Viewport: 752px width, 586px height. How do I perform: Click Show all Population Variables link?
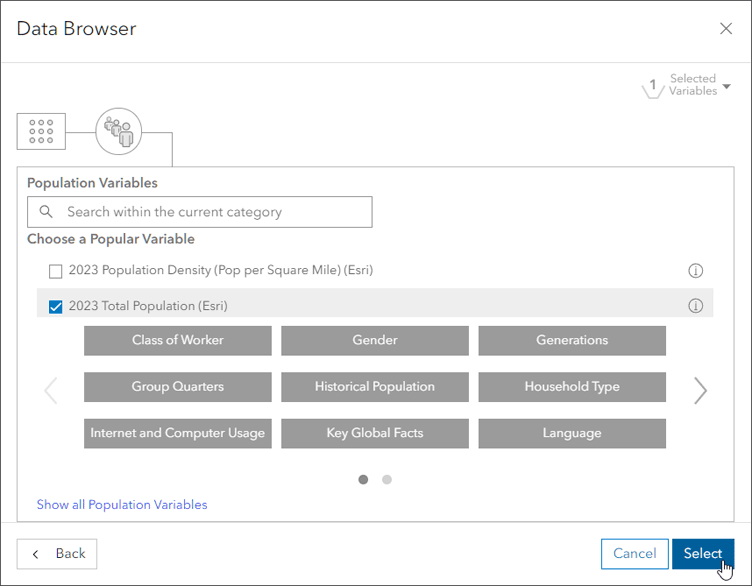pyautogui.click(x=122, y=505)
